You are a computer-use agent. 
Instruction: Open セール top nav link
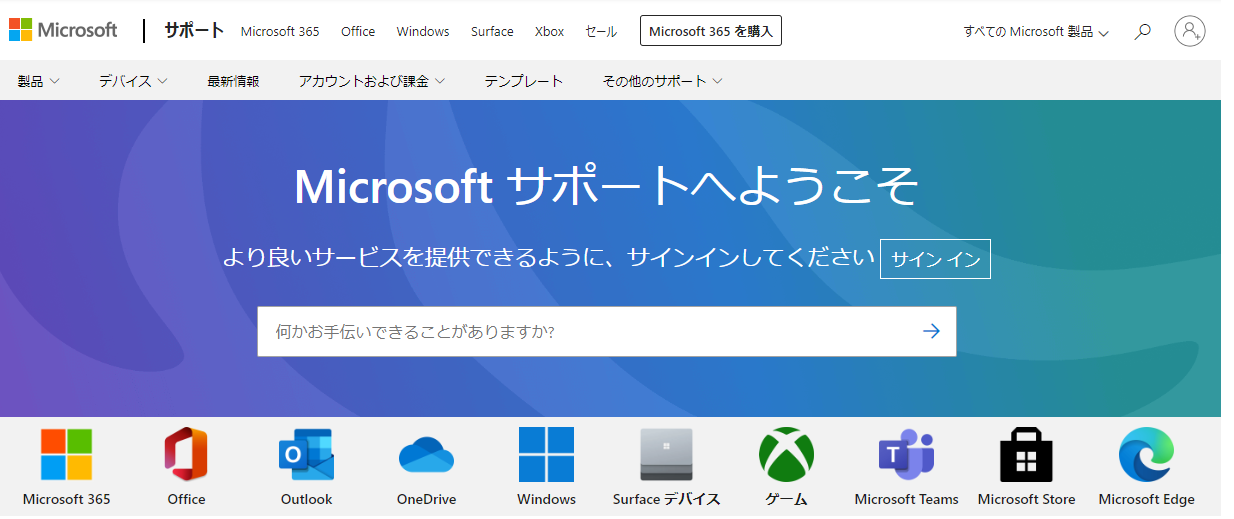pyautogui.click(x=601, y=32)
